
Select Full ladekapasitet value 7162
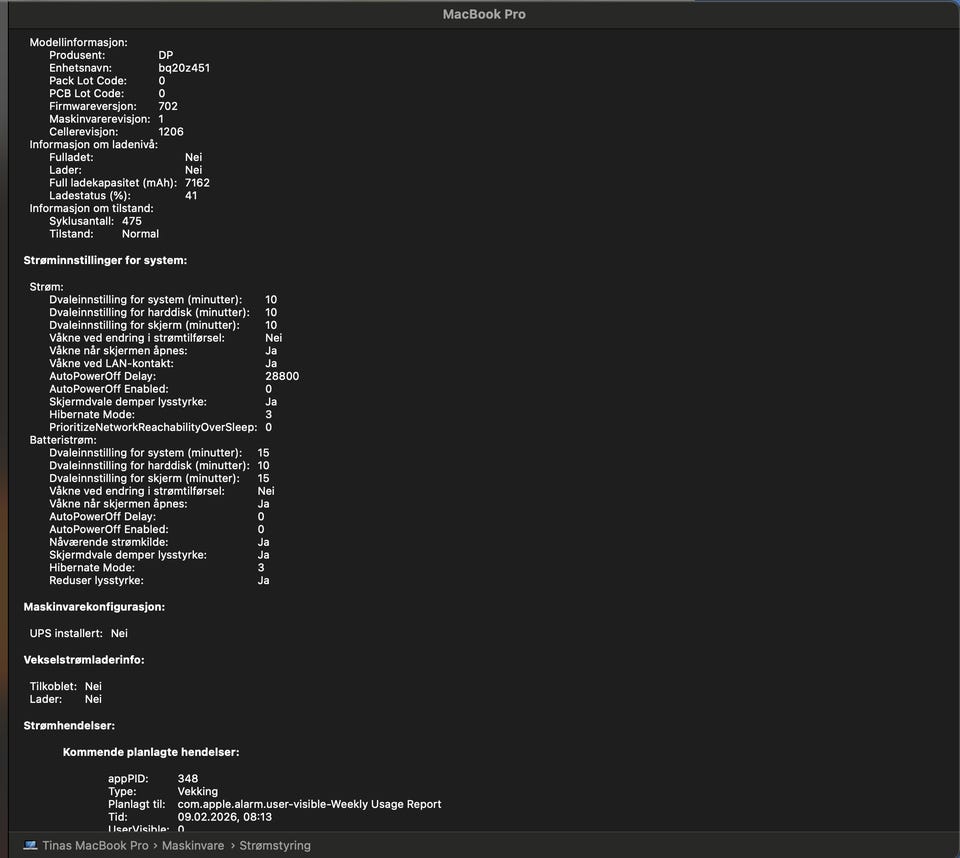pyautogui.click(x=197, y=183)
